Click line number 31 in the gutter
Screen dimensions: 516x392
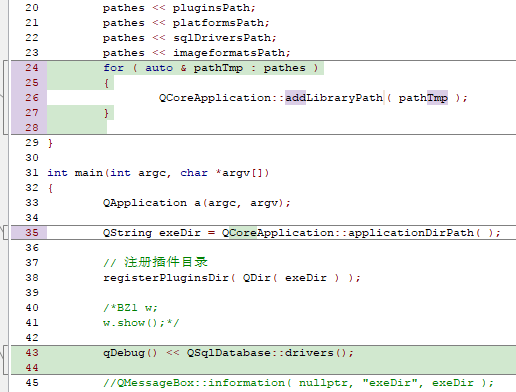tap(32, 173)
